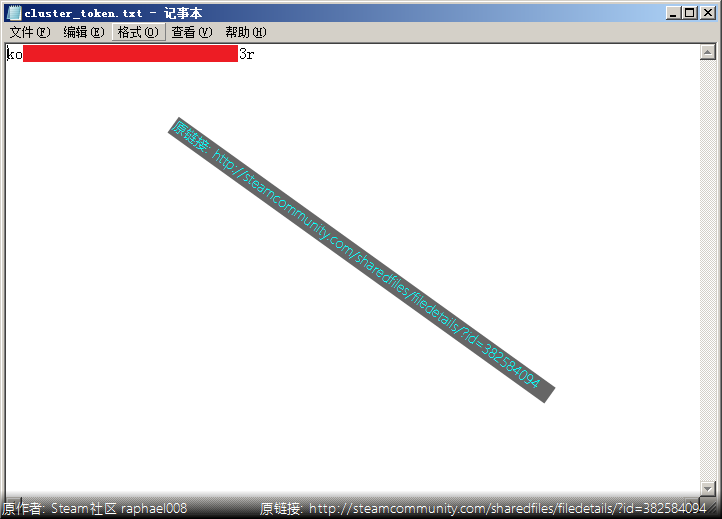This screenshot has width=722, height=519.
Task: Open the 帮助(H) menu
Action: pyautogui.click(x=245, y=32)
